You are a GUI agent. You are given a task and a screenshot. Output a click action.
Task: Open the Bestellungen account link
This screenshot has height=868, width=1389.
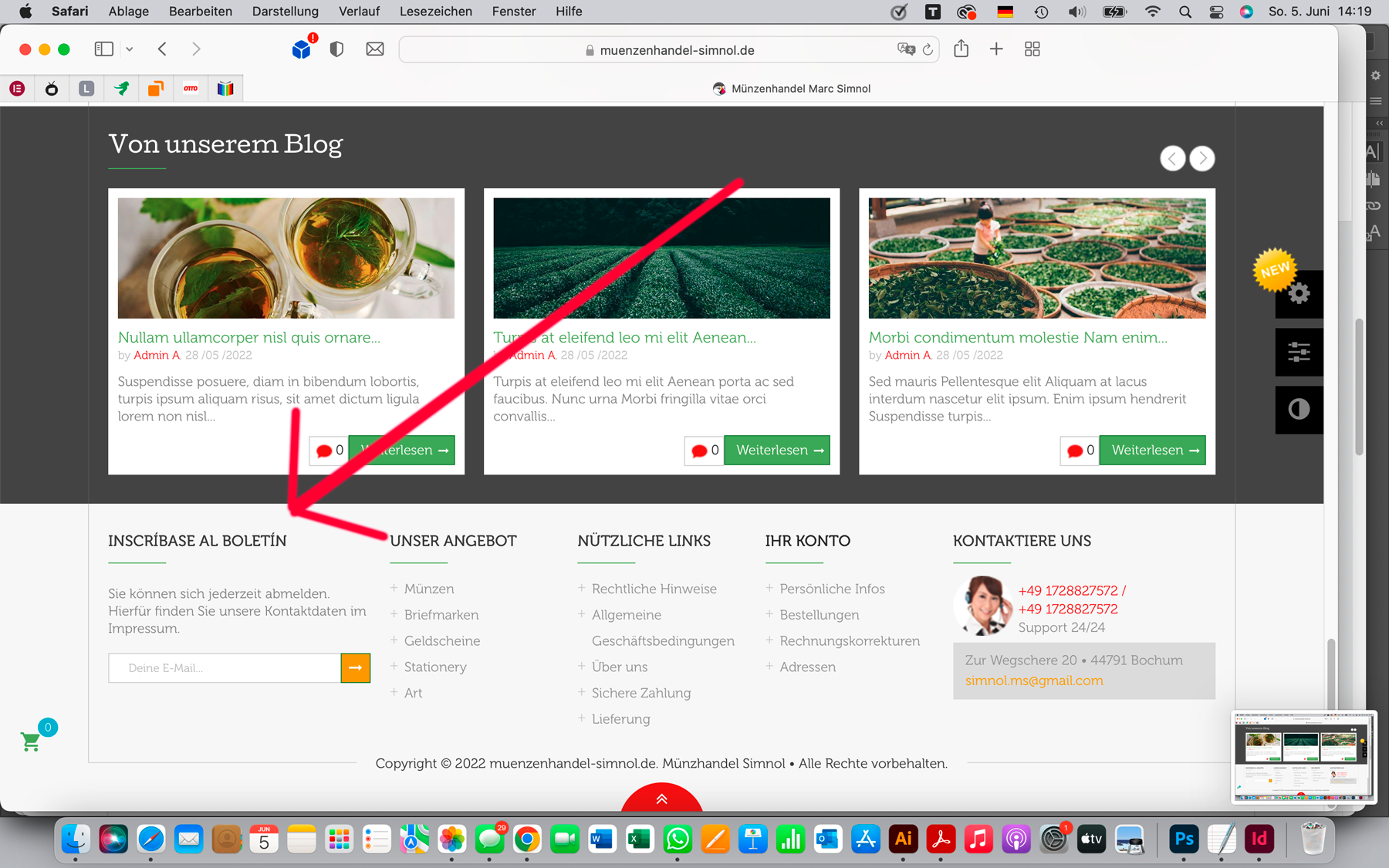[820, 615]
